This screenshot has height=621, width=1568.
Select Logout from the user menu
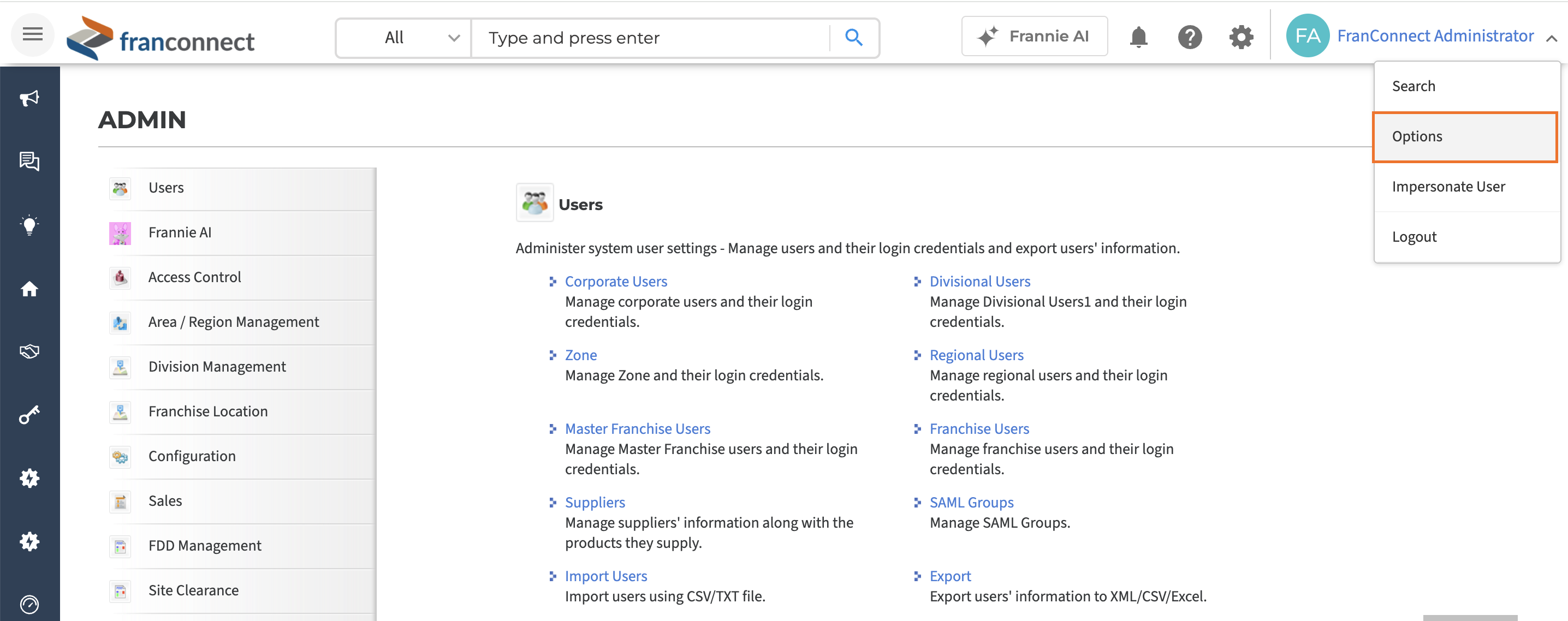(1466, 237)
